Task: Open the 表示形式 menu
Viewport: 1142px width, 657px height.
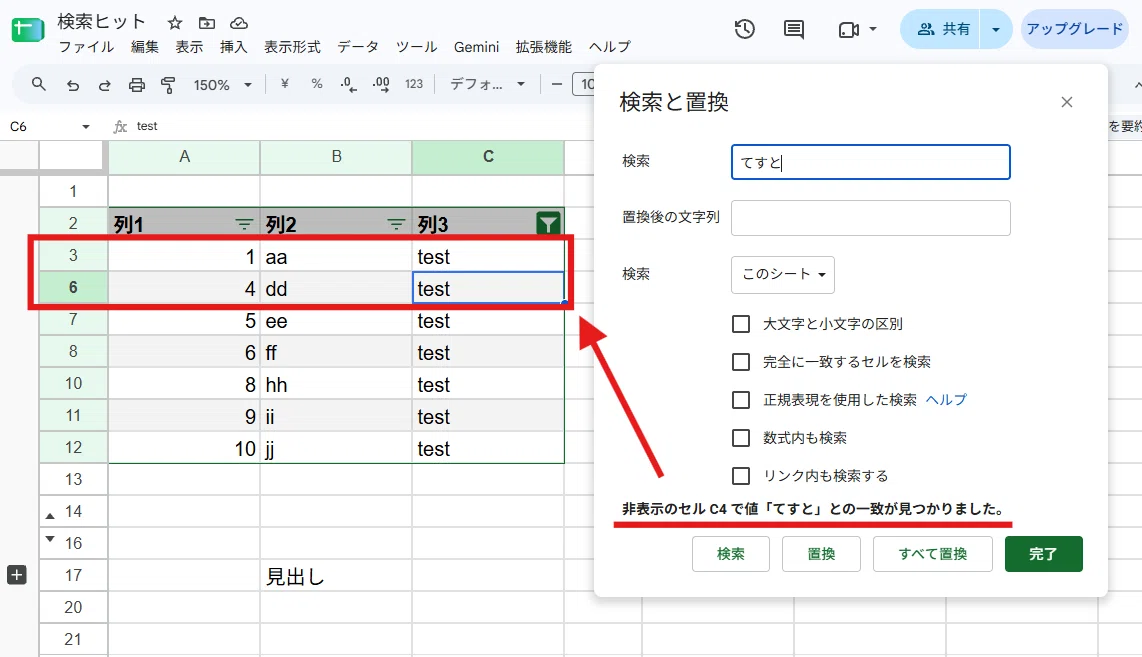Action: point(292,47)
